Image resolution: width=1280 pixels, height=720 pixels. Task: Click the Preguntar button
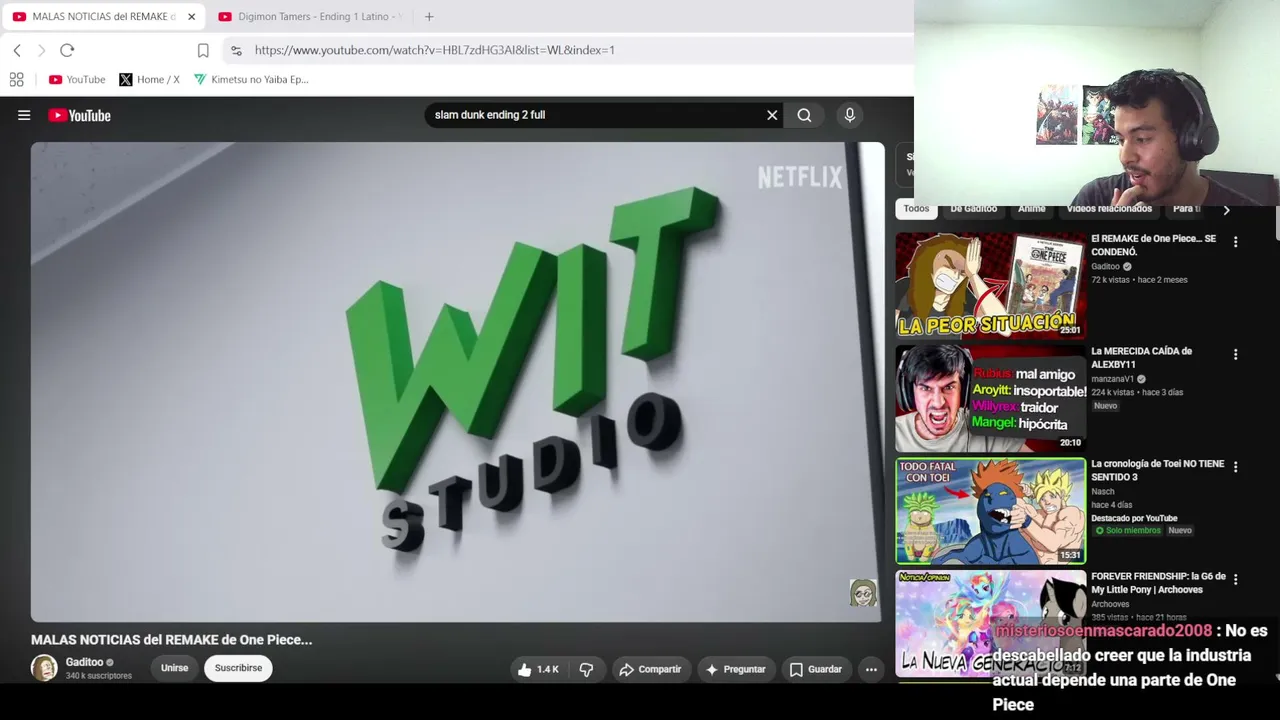click(x=735, y=669)
